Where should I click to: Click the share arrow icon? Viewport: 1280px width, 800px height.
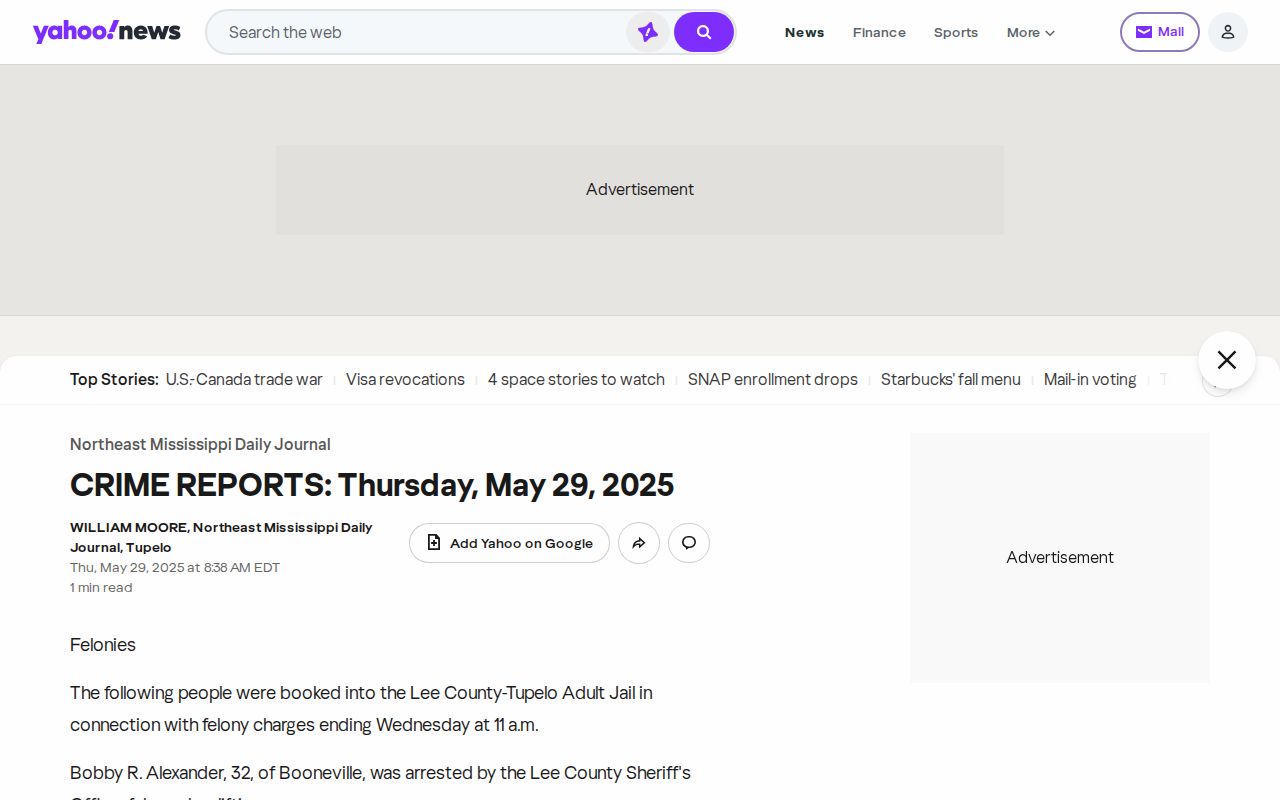[x=639, y=543]
